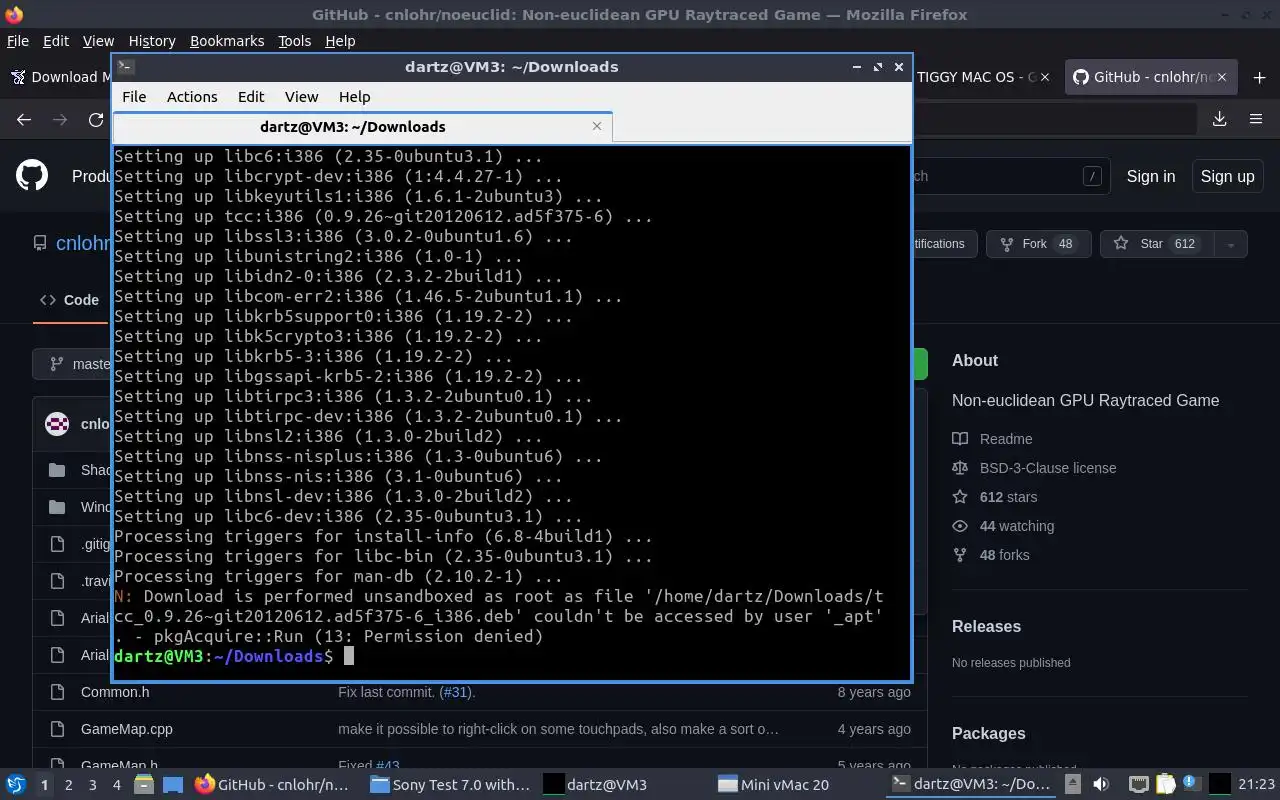Click the Shaders folder icon

coord(57,470)
